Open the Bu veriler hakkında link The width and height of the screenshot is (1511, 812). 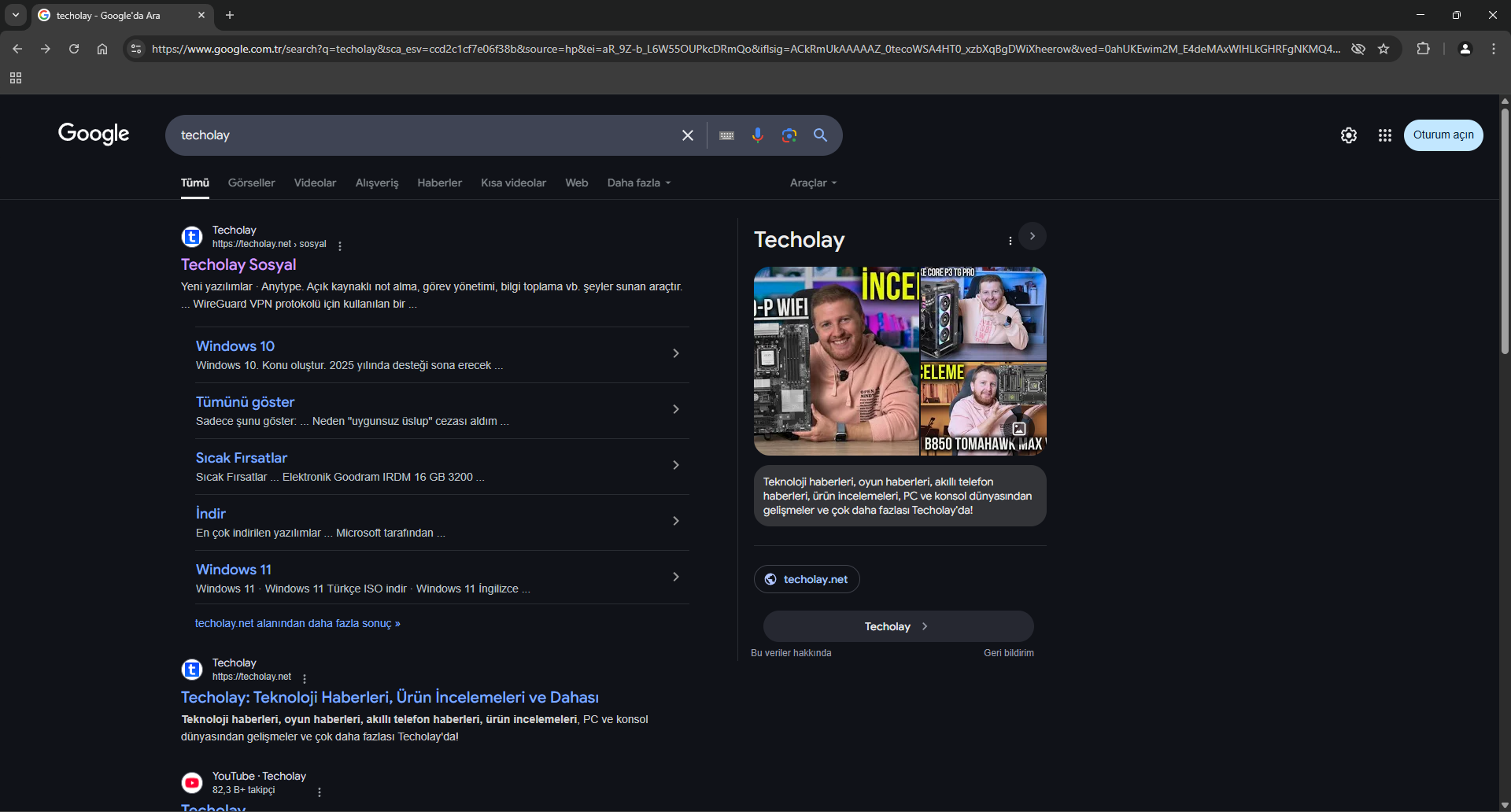791,653
